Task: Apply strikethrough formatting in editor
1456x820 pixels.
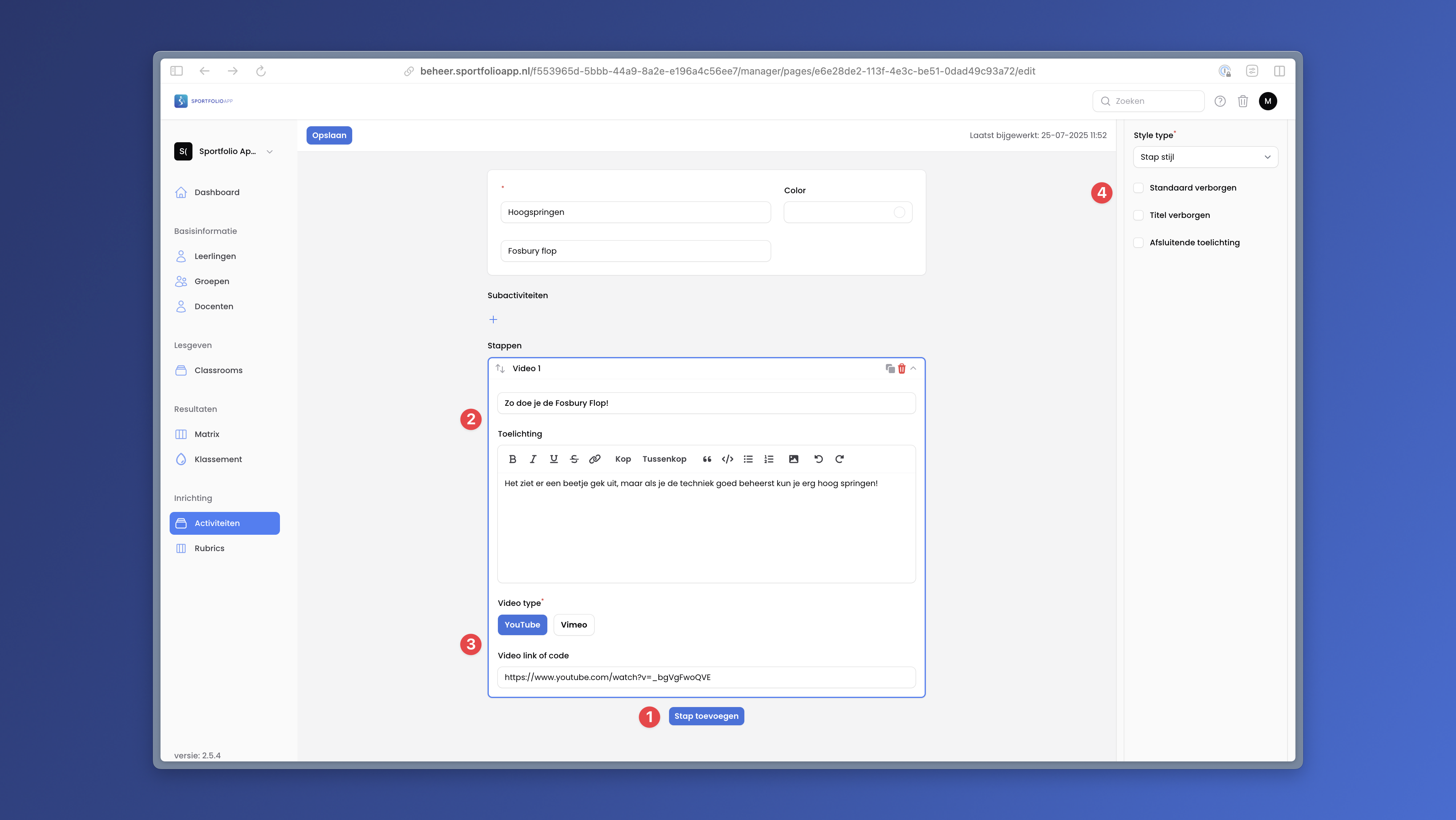Action: click(574, 459)
